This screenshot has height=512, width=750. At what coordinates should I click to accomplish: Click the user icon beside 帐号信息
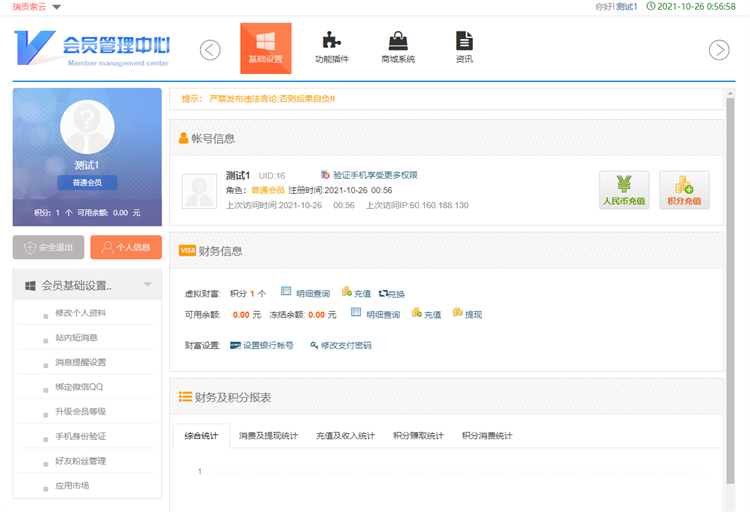pyautogui.click(x=183, y=138)
